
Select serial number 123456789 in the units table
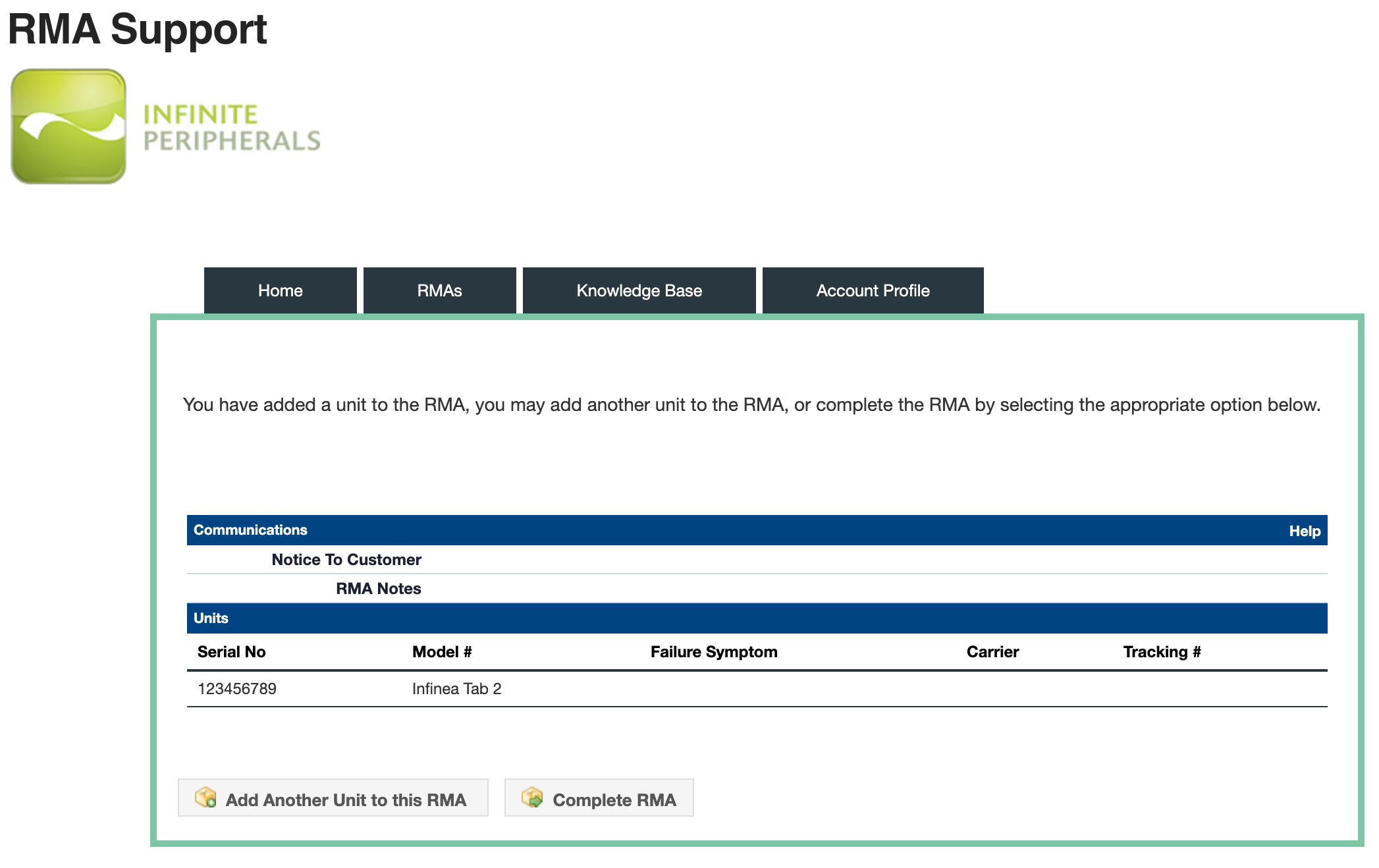(238, 688)
